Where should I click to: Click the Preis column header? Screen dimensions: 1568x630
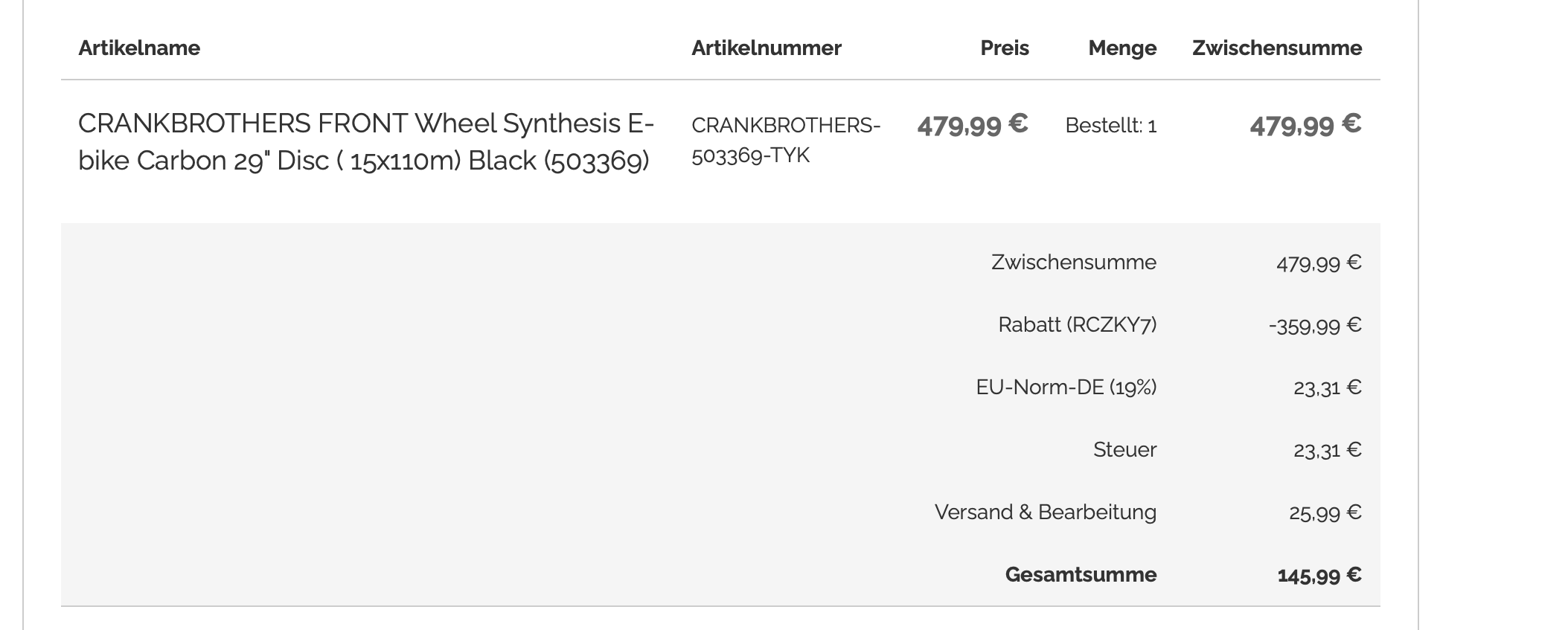(1004, 48)
